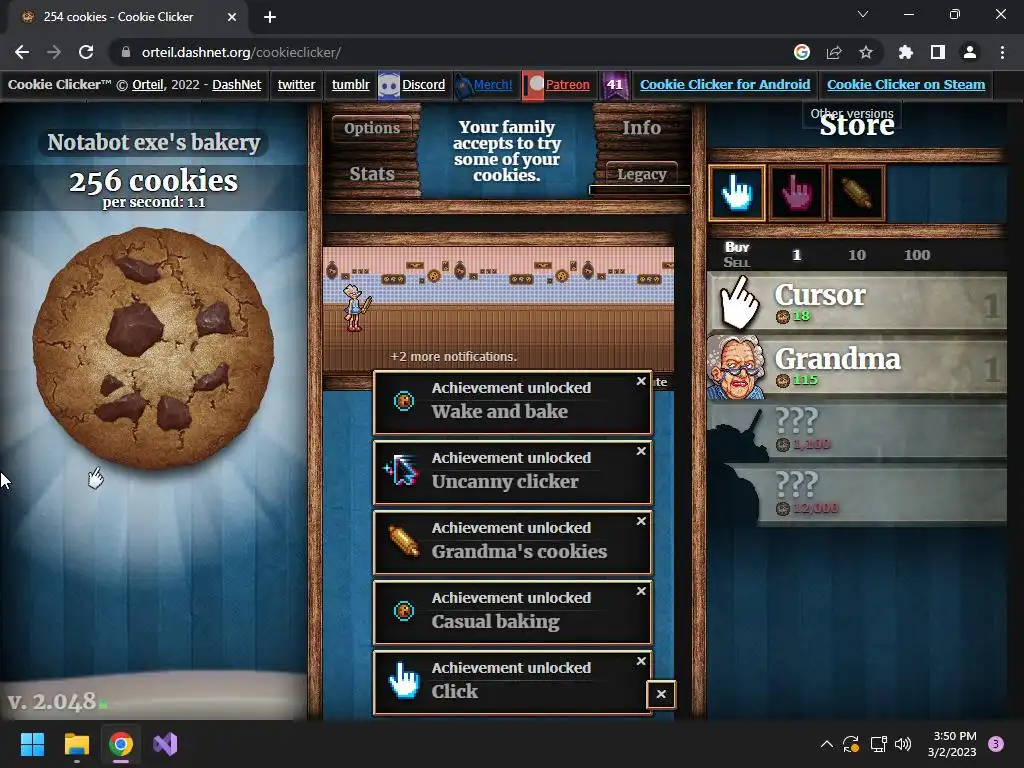Click the big chocolate chip cookie
Viewport: 1024px width, 768px height.
tap(153, 348)
